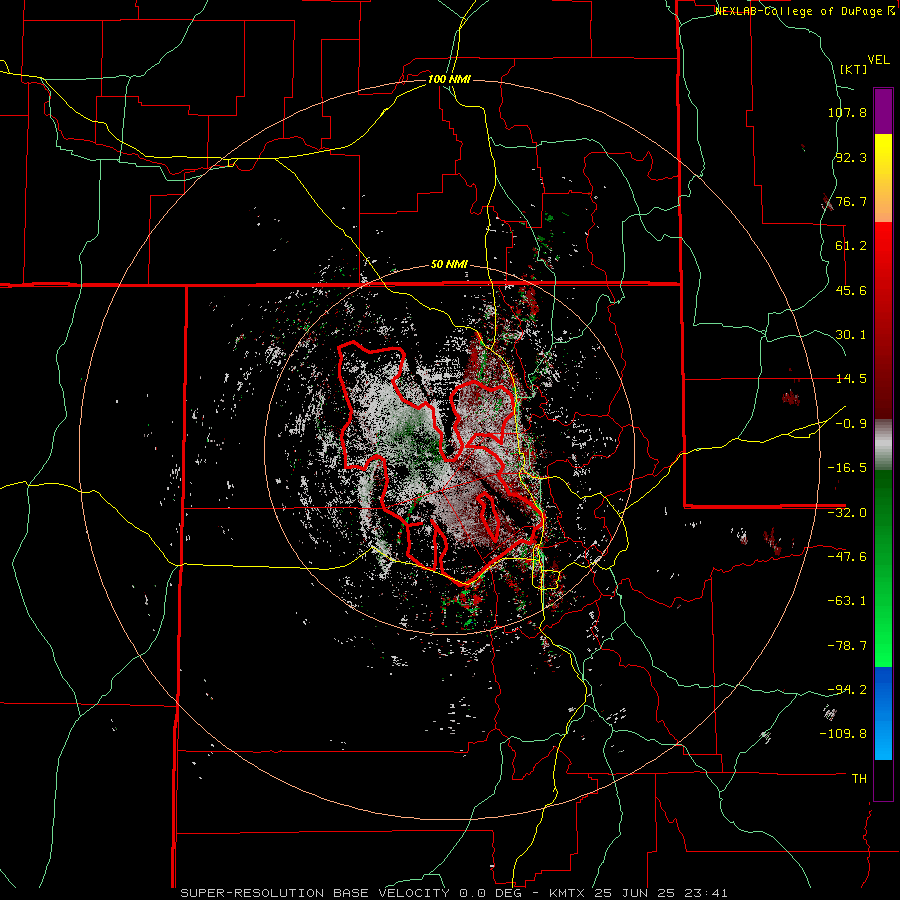
Task: Click the -32.0 velocity scale value
Action: (847, 513)
